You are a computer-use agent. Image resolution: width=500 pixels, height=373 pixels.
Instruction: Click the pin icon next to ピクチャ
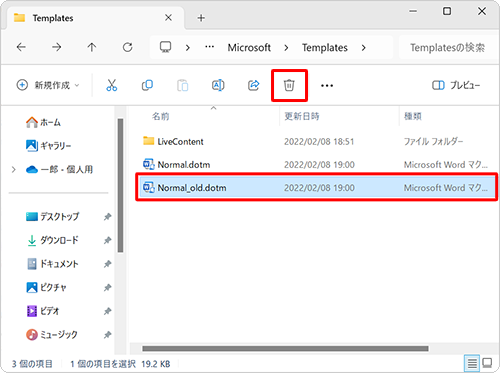coord(107,287)
